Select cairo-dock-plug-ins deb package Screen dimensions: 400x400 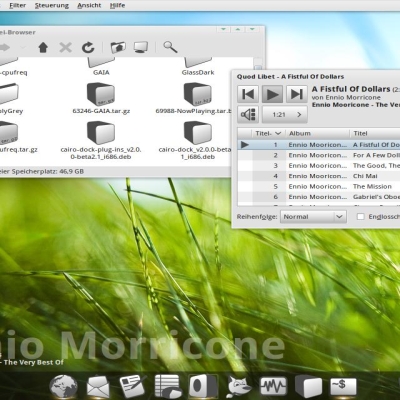click(x=101, y=140)
